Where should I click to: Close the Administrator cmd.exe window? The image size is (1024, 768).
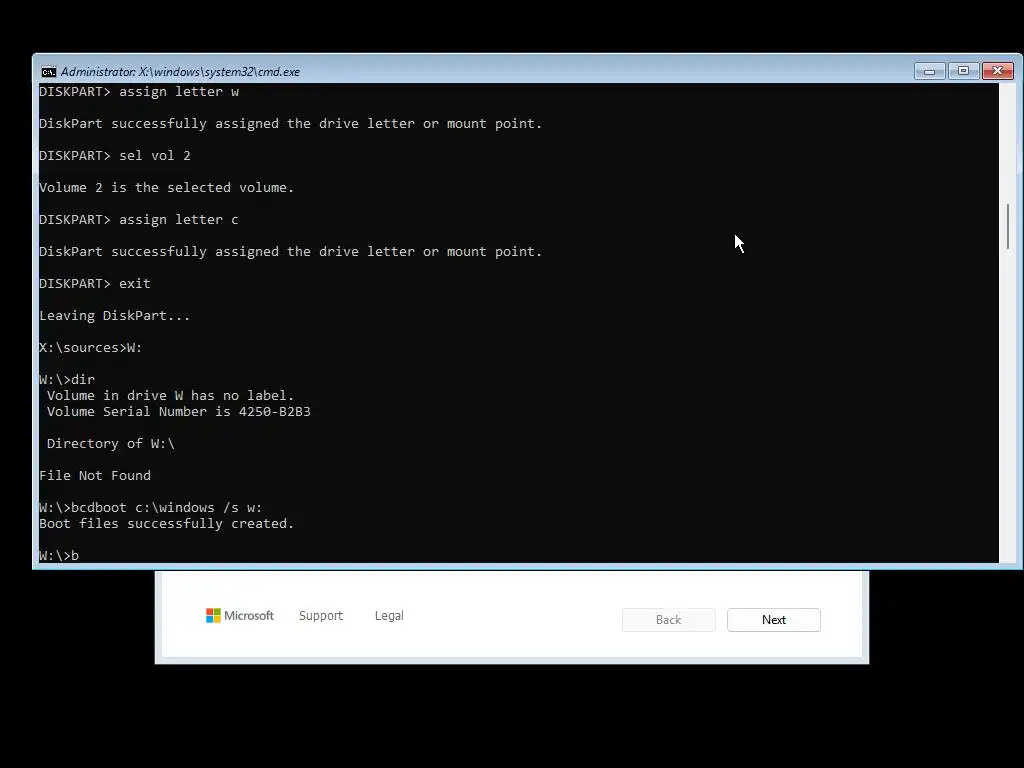[x=998, y=71]
